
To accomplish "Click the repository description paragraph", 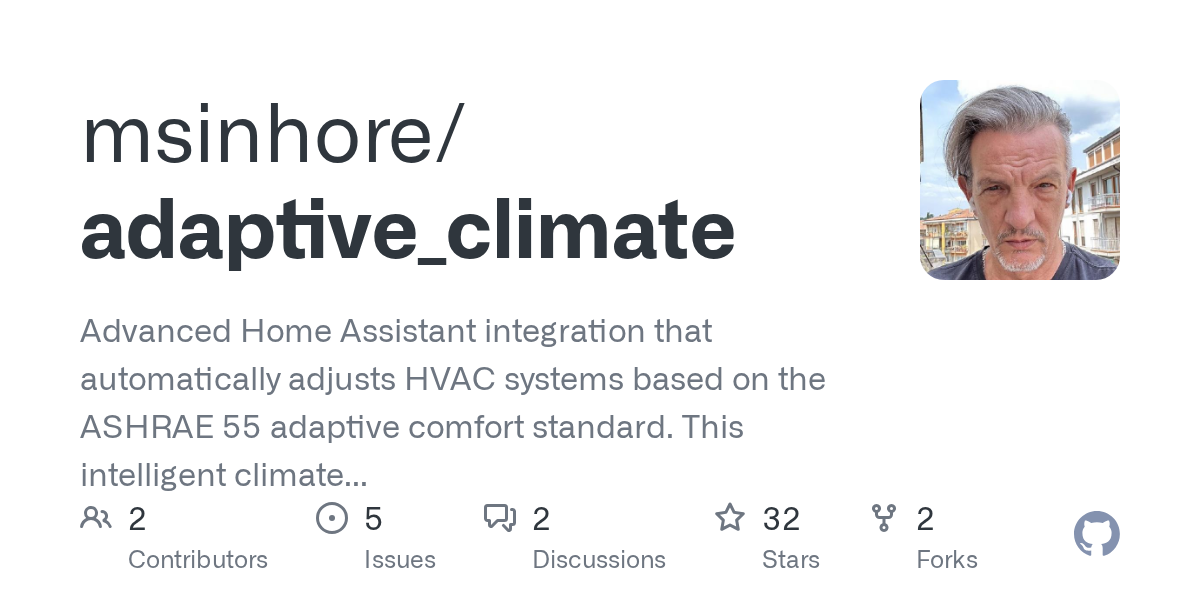I will click(453, 402).
